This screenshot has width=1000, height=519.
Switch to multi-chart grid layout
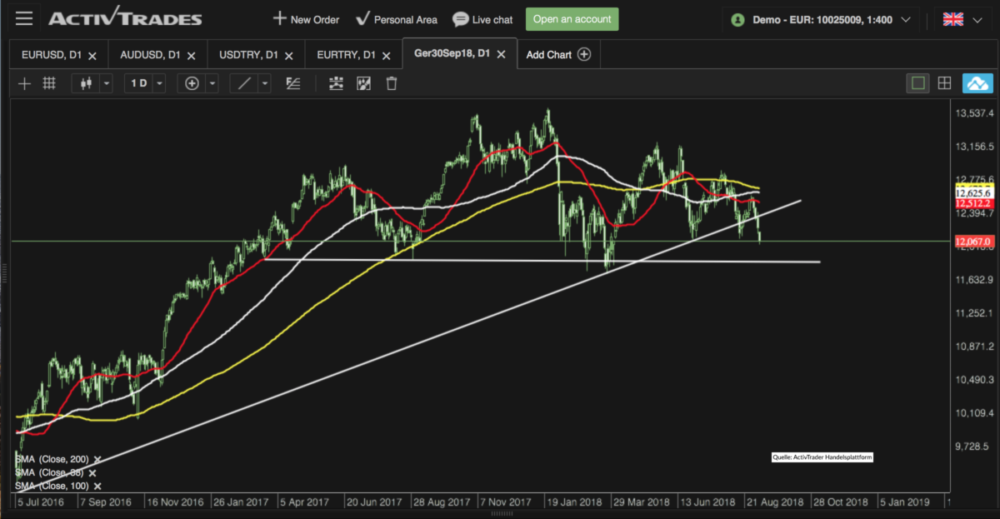[x=945, y=83]
